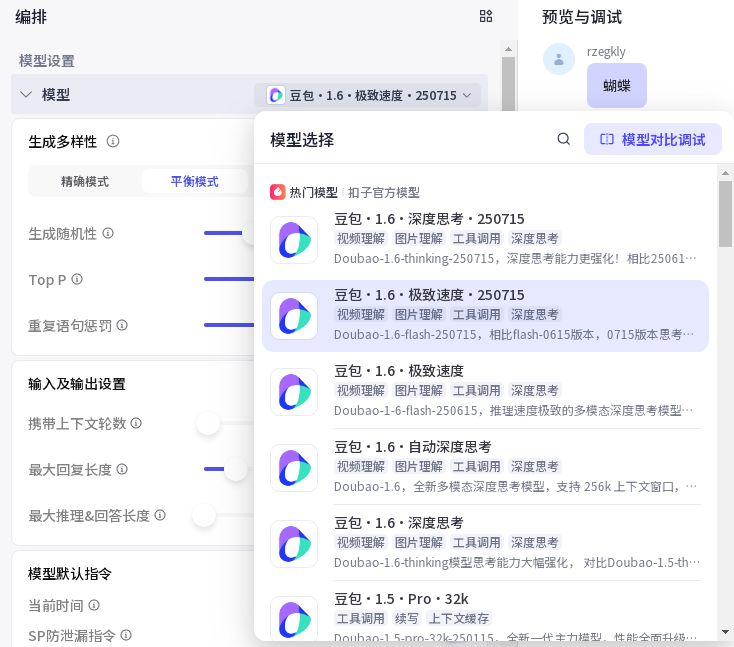Click the info icon beside 生成随机性
This screenshot has width=734, height=647.
tap(108, 233)
